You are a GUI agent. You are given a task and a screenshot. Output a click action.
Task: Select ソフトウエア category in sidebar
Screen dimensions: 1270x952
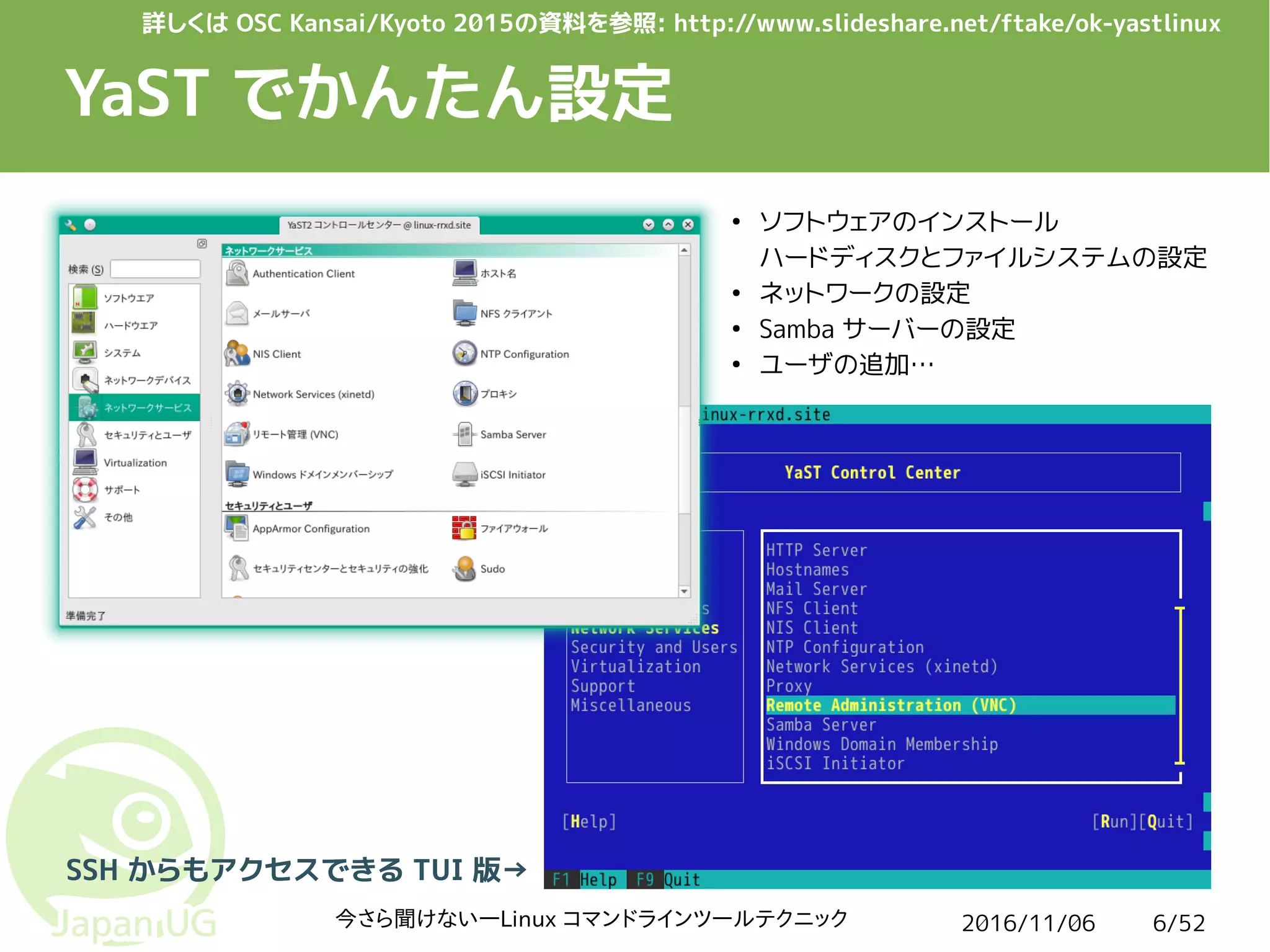[135, 298]
